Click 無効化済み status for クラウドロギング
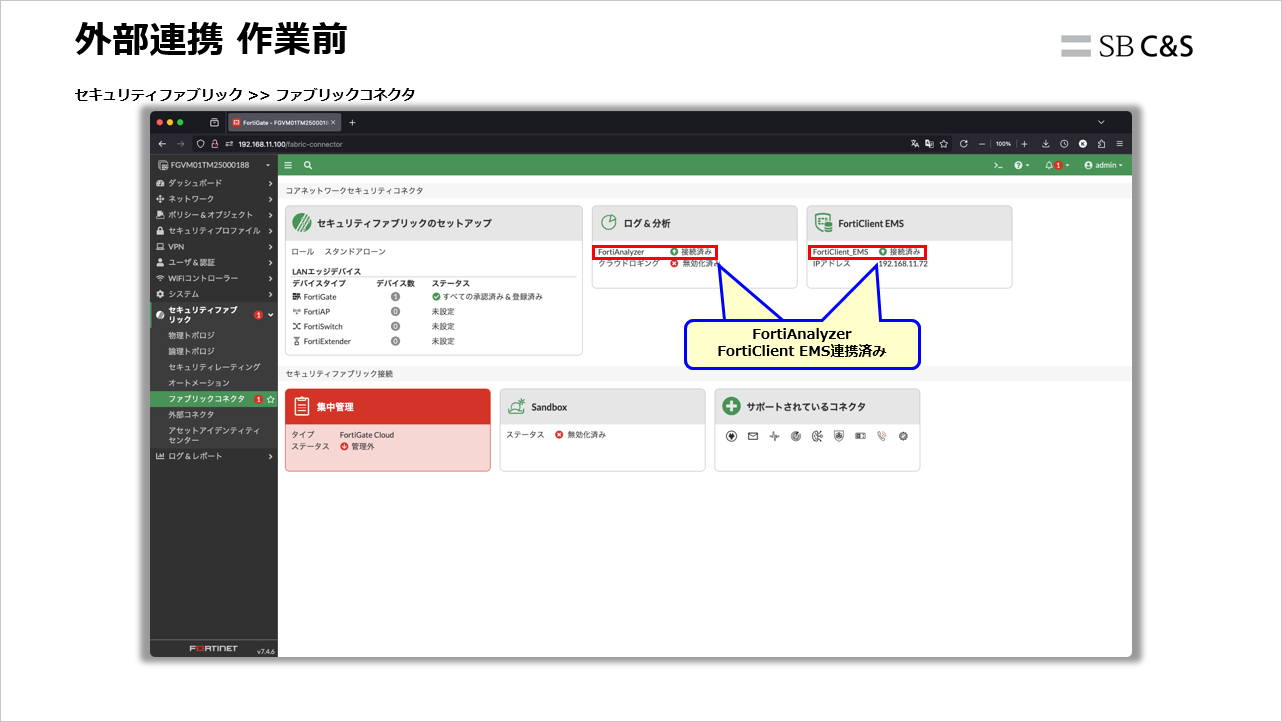This screenshot has width=1282, height=722. click(x=699, y=263)
